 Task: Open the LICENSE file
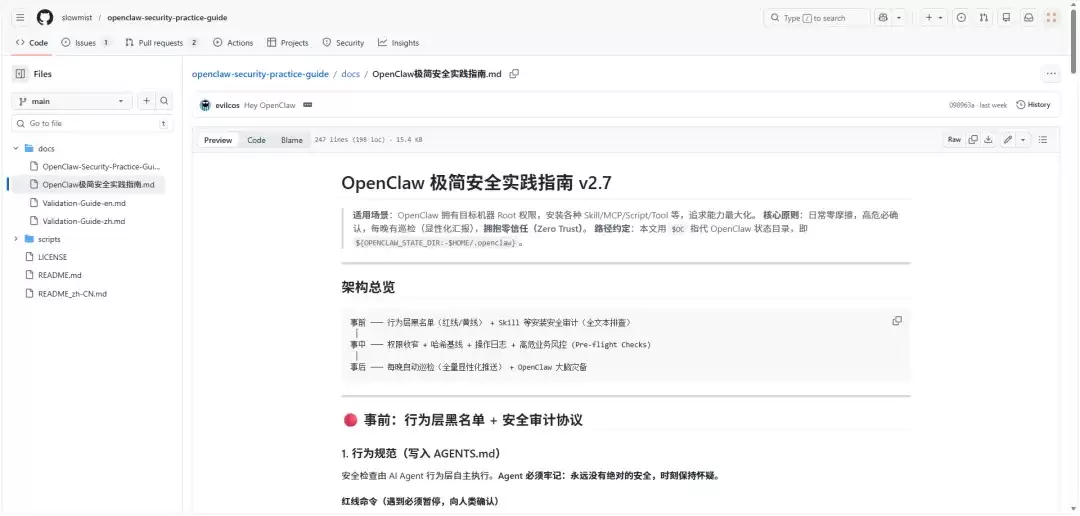point(52,257)
